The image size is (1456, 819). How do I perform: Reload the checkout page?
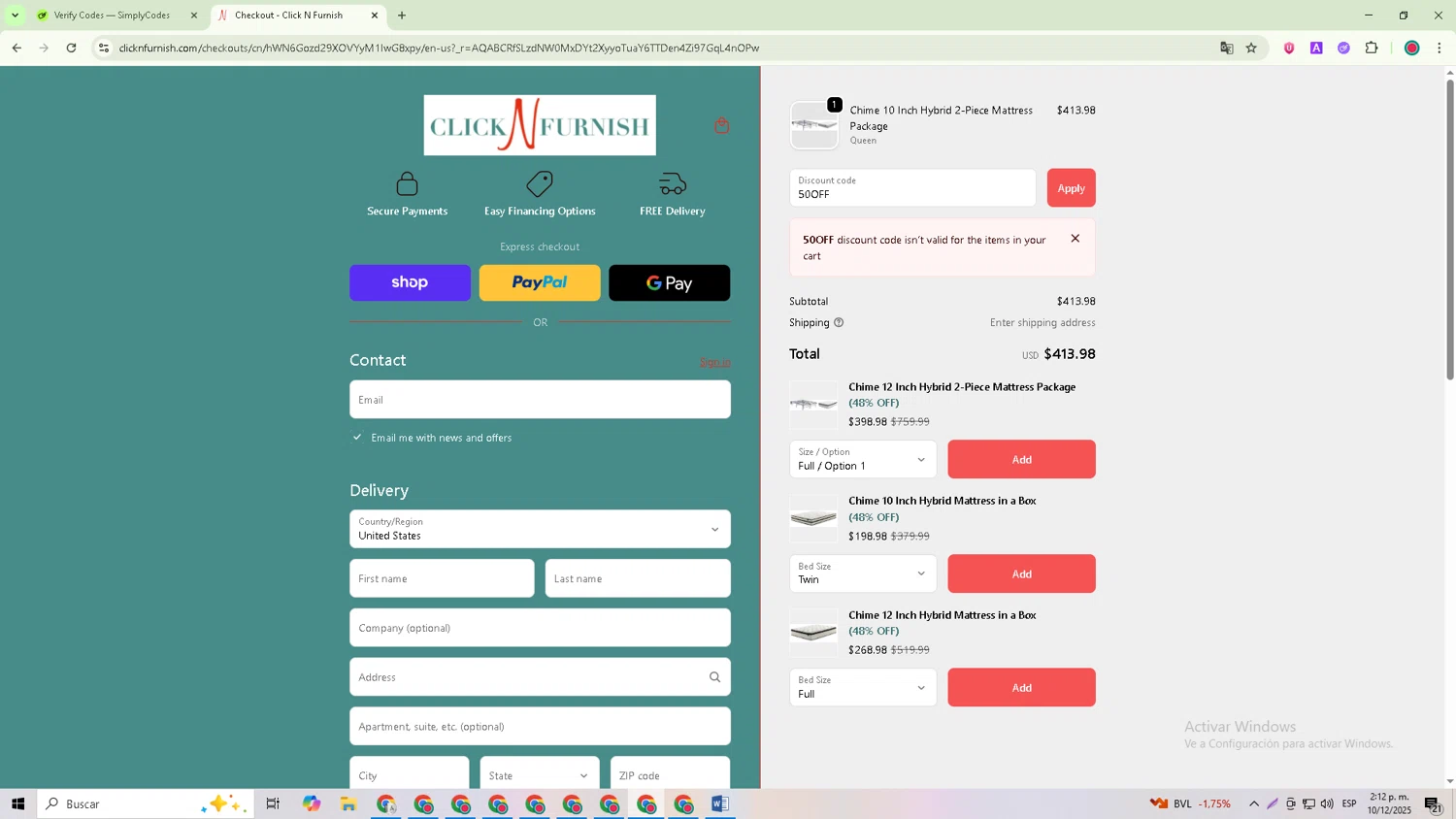pyautogui.click(x=71, y=48)
